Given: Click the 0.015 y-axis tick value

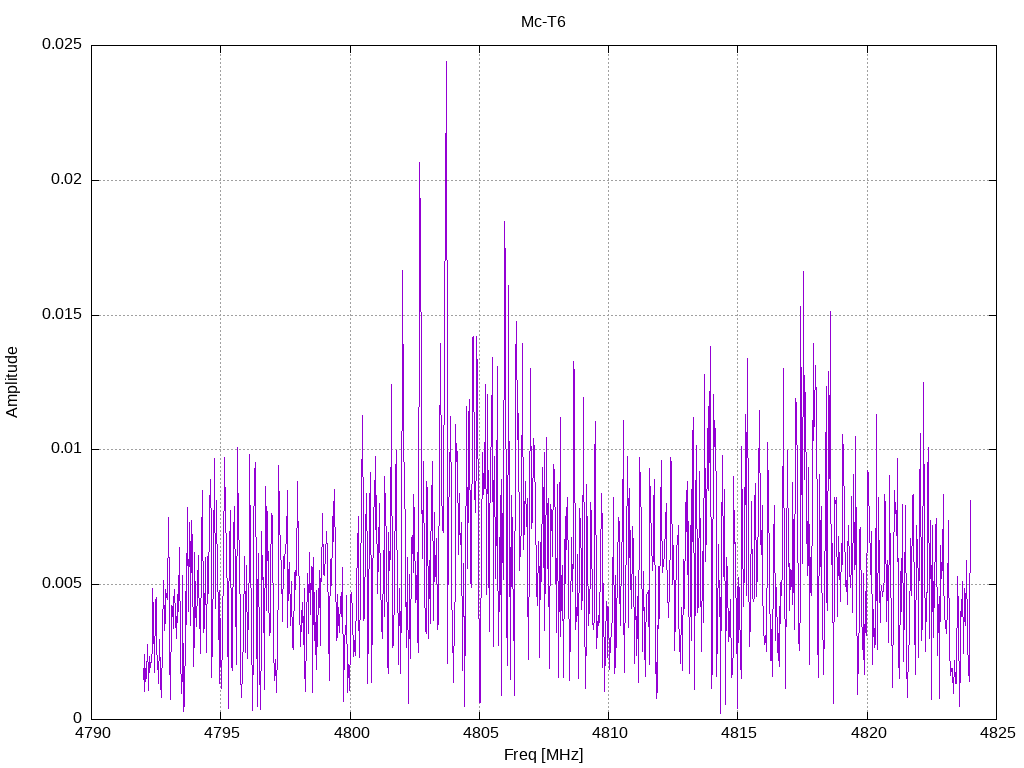Looking at the screenshot, I should 62,314.
